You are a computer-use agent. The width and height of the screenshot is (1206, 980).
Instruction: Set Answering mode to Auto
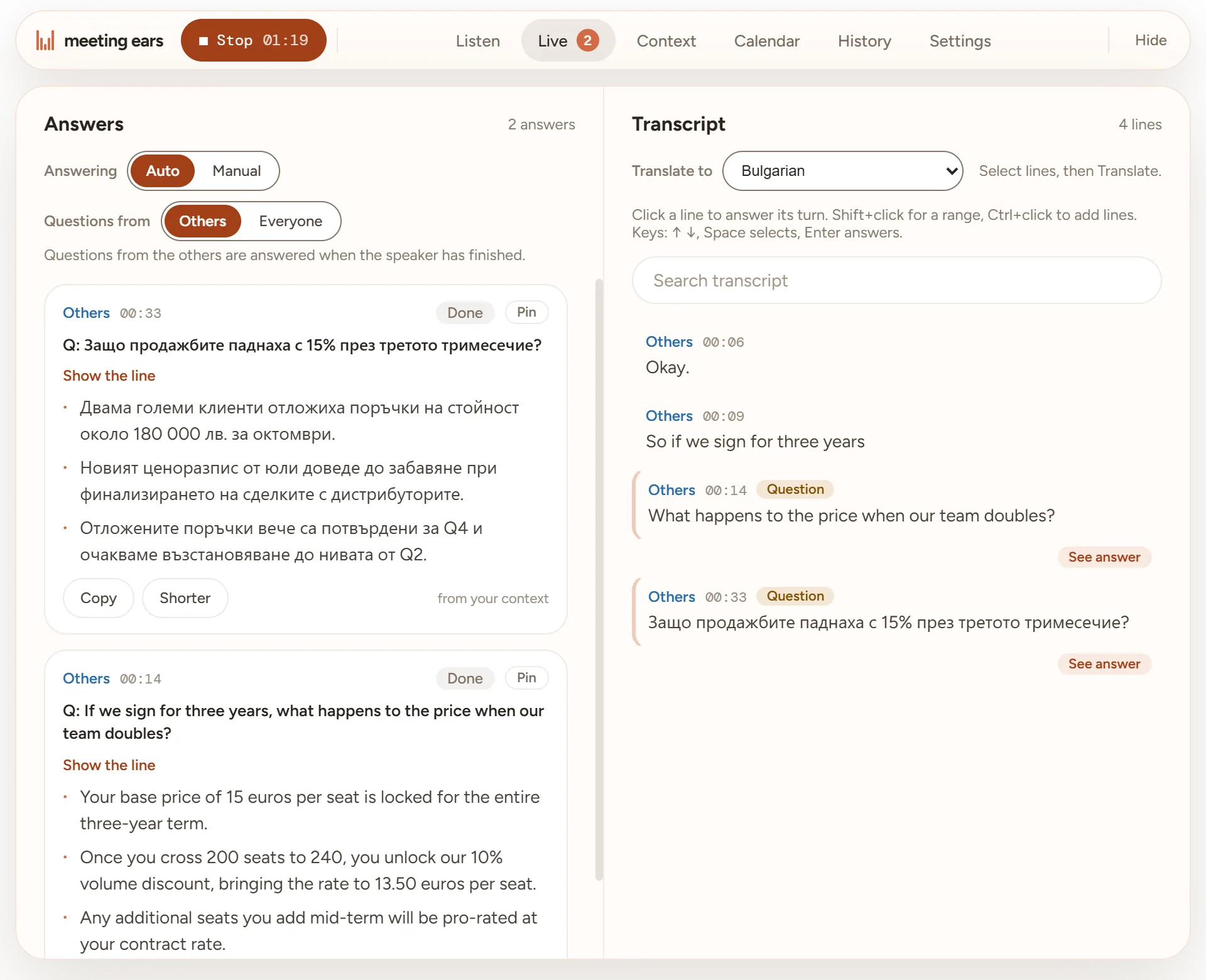pyautogui.click(x=163, y=171)
